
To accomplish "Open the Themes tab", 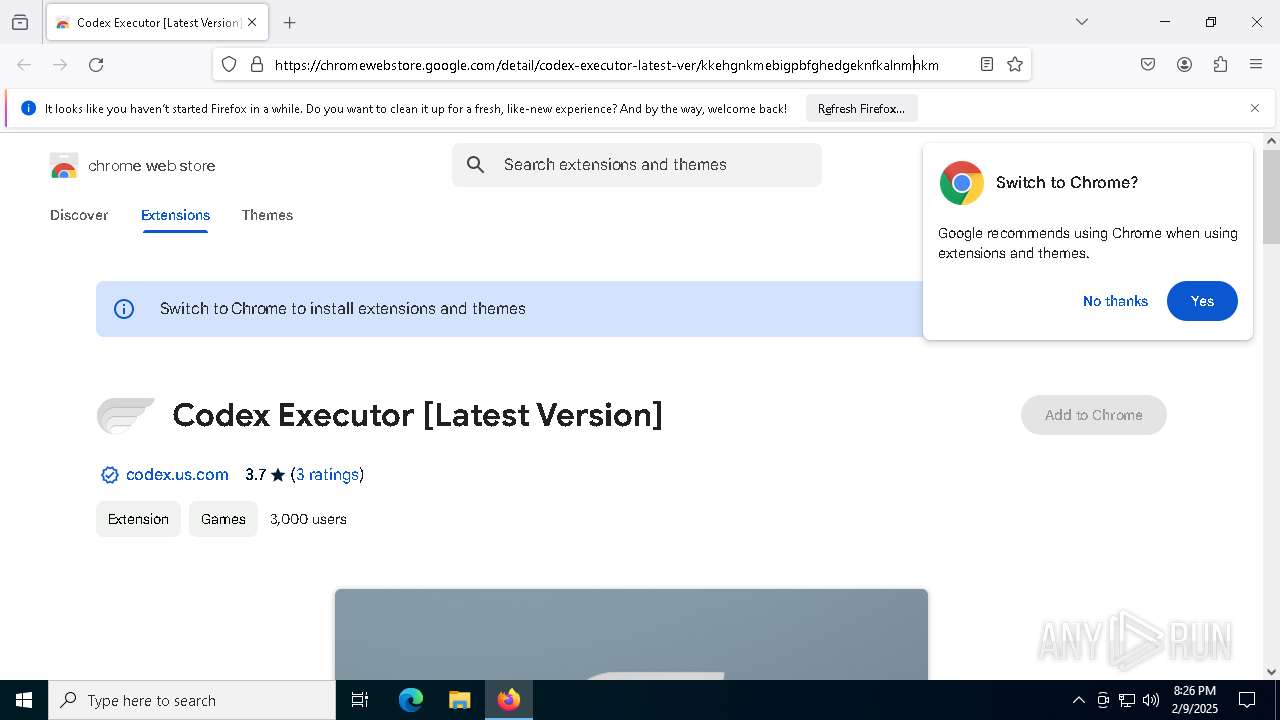I will point(267,215).
